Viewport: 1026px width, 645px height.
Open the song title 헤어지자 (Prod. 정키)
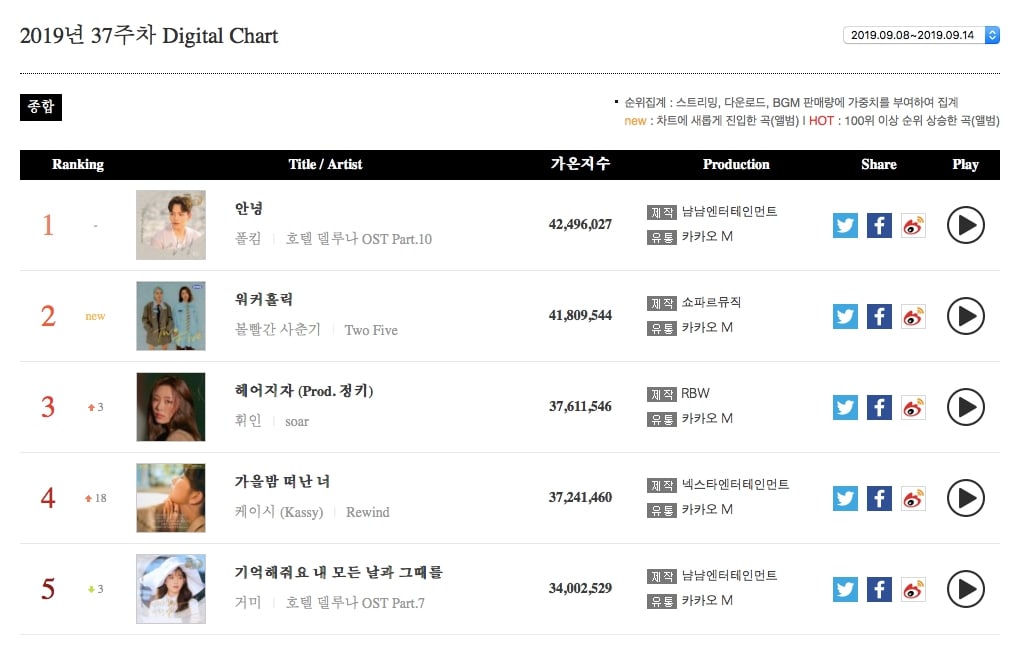[304, 390]
